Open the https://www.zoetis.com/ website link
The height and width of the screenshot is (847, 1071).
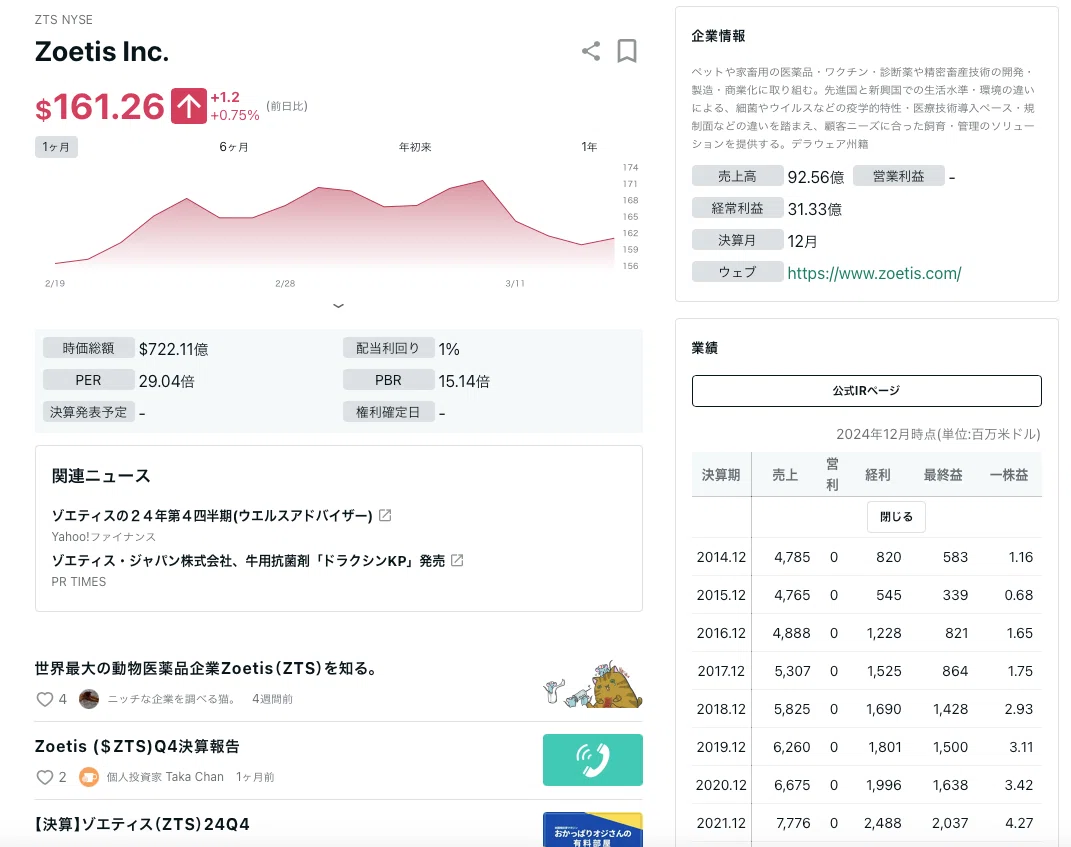(x=874, y=273)
